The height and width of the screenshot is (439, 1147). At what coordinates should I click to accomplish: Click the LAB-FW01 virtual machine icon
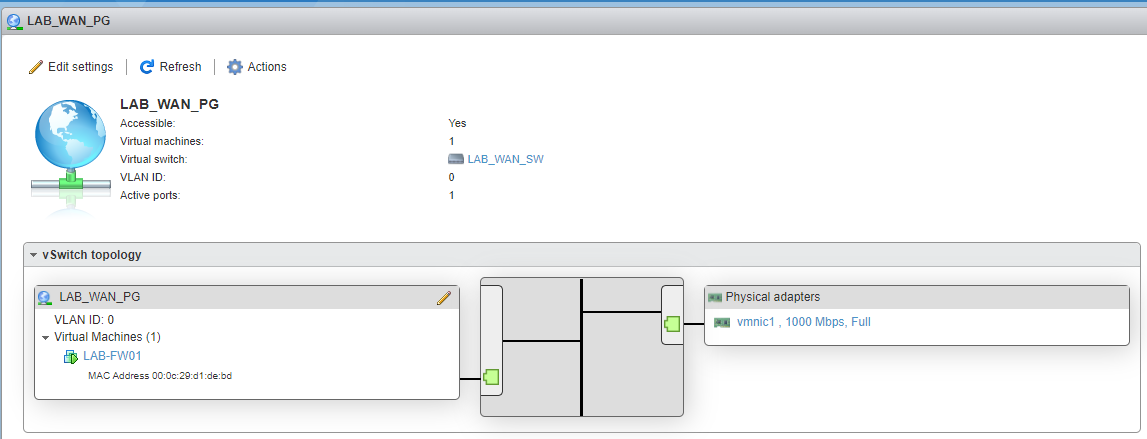point(71,357)
